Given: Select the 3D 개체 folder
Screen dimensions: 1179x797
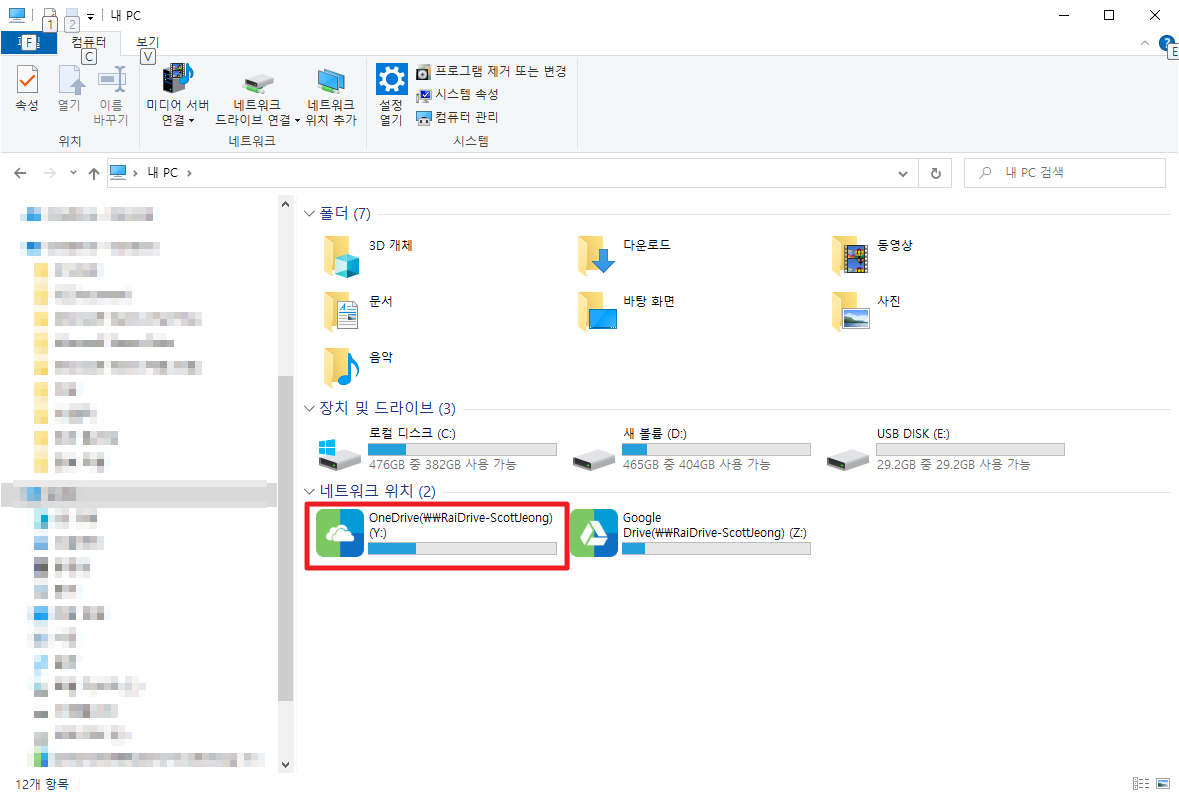Looking at the screenshot, I should point(368,256).
